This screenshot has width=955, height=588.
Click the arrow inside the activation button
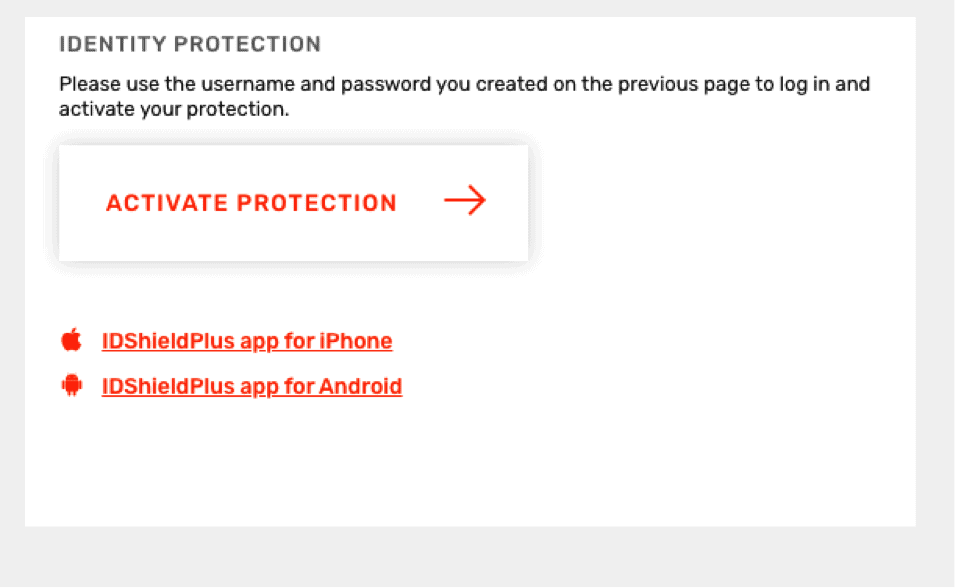(x=464, y=201)
